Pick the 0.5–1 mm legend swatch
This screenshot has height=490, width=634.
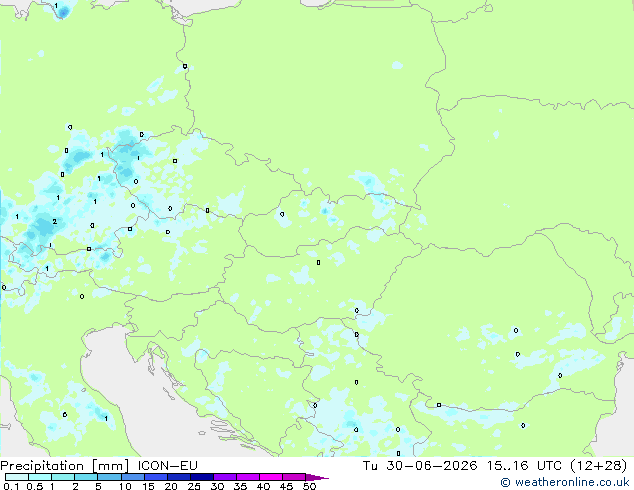[40, 477]
